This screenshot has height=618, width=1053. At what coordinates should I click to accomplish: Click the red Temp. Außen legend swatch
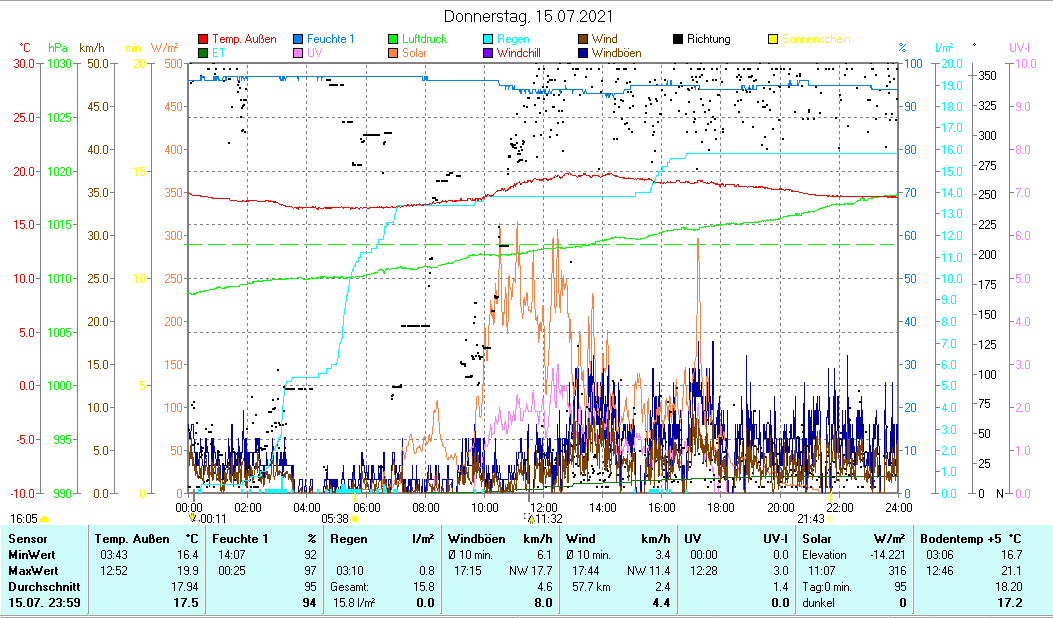point(204,39)
